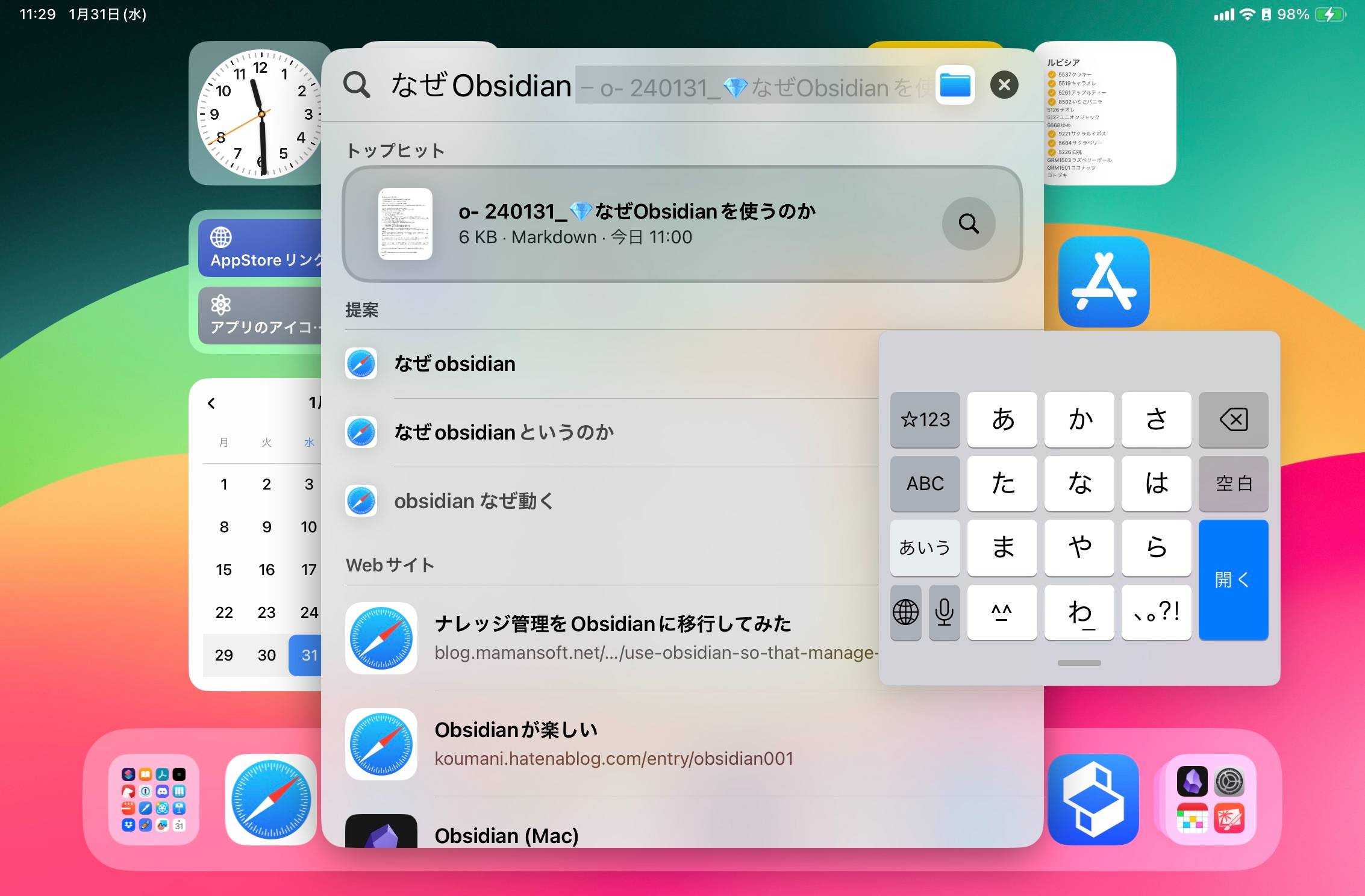1365x896 pixels.
Task: Tap the あ kana key
Action: tap(1002, 420)
